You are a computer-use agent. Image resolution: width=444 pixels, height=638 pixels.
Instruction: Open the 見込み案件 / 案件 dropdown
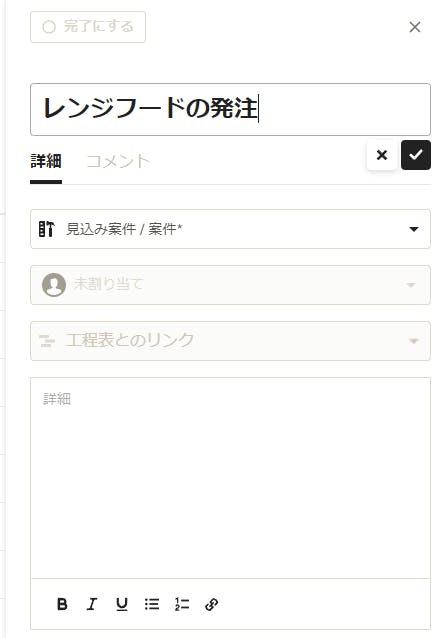(x=230, y=229)
